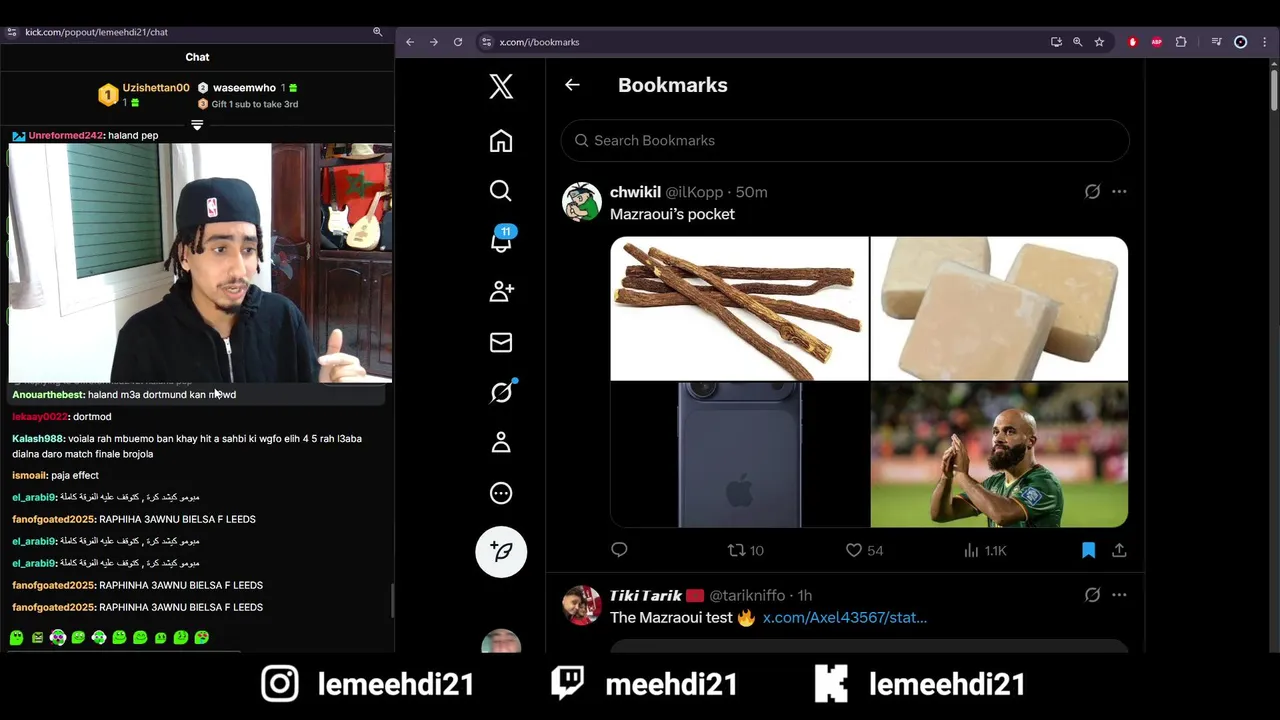Click zoom magnifier in address bar
Viewport: 1280px width, 720px height.
(x=1077, y=42)
